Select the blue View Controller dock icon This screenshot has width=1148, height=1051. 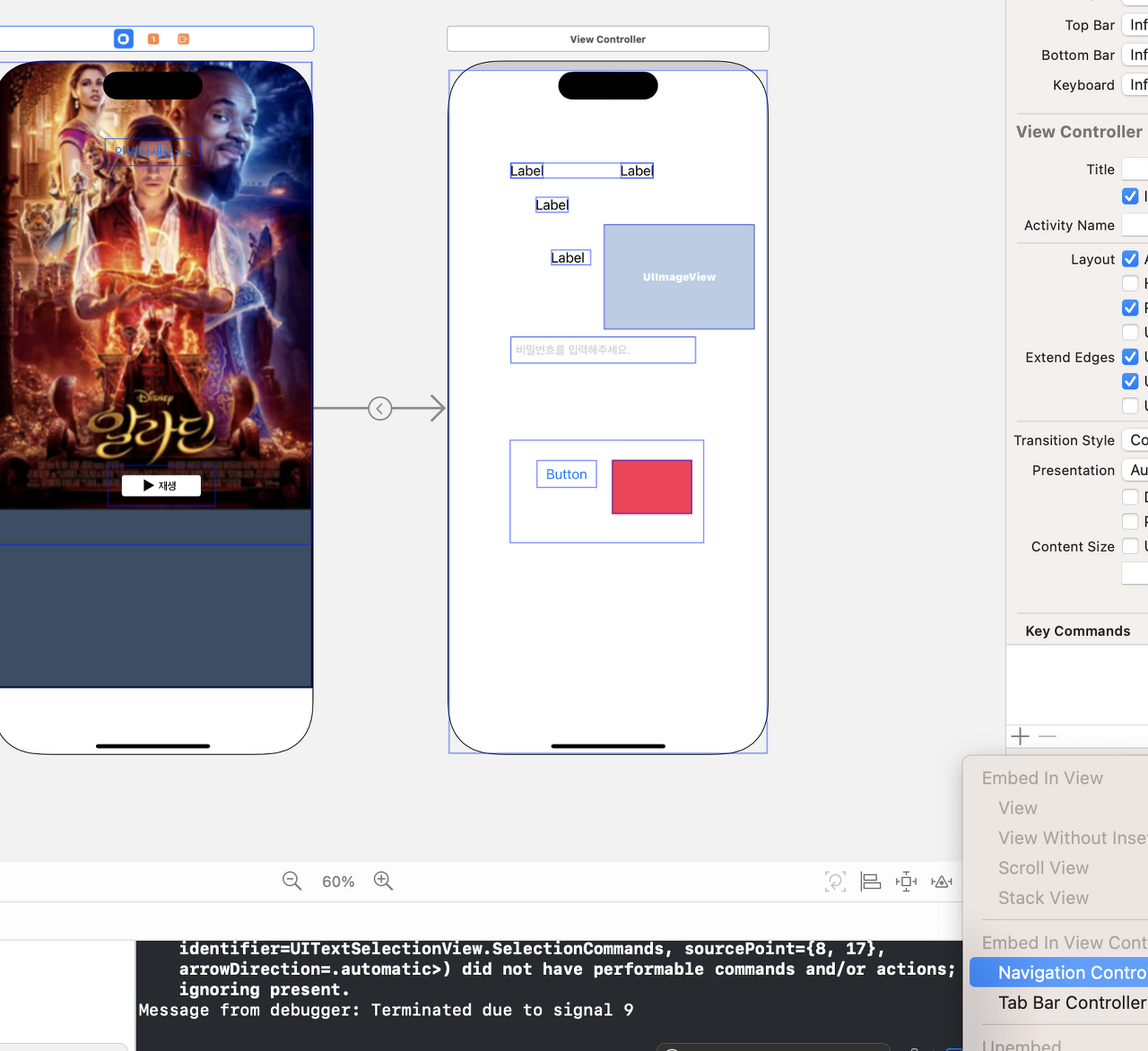coord(124,39)
